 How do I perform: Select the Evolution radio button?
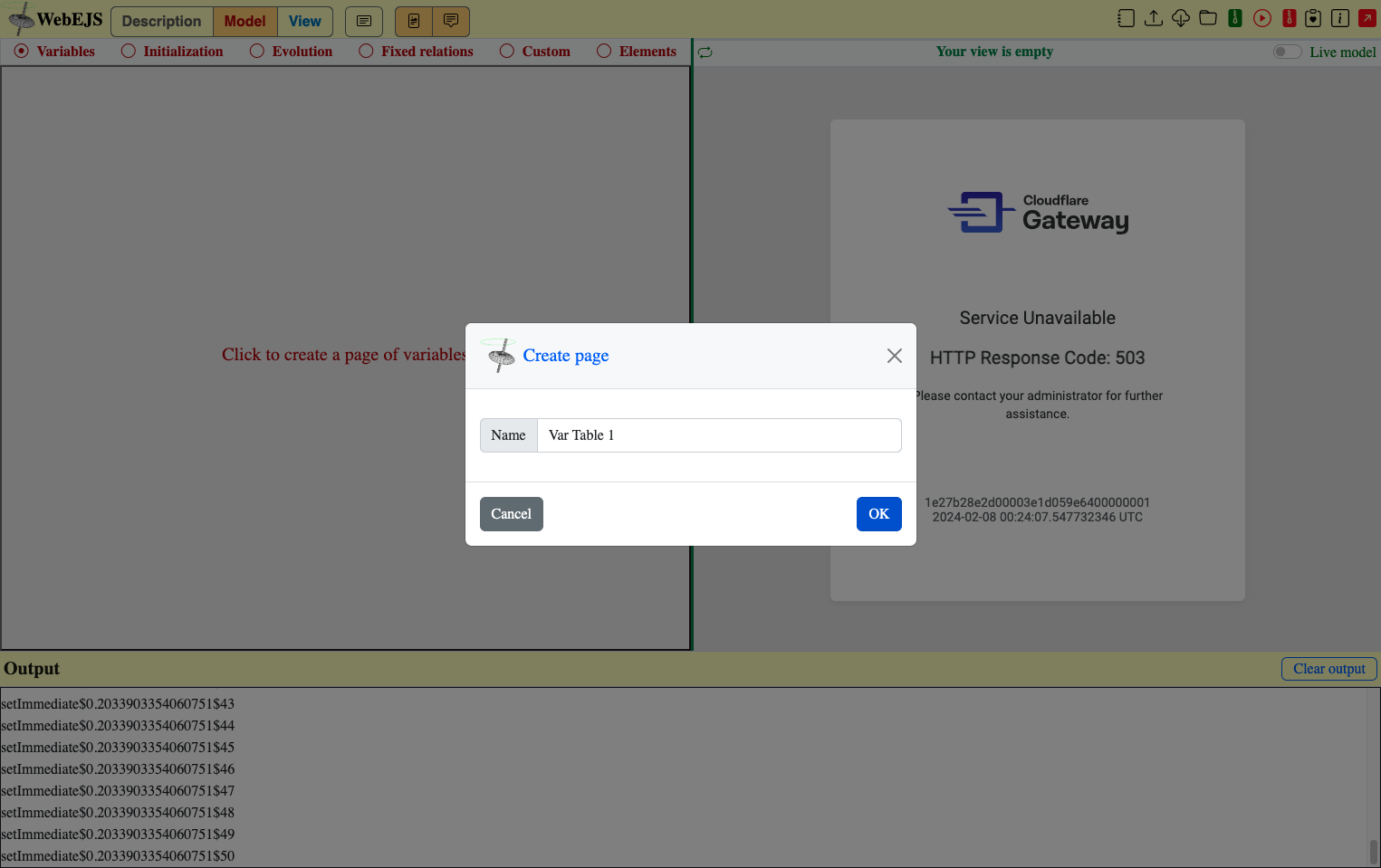(x=257, y=51)
